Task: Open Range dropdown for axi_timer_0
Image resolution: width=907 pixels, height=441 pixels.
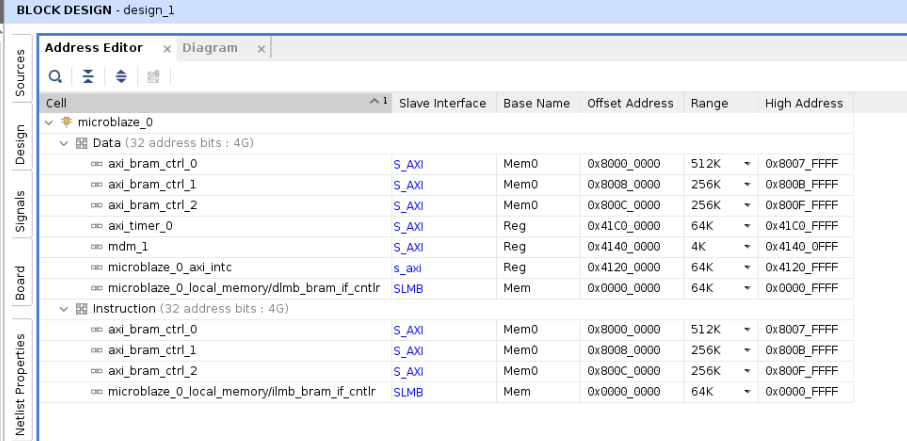Action: pos(747,227)
